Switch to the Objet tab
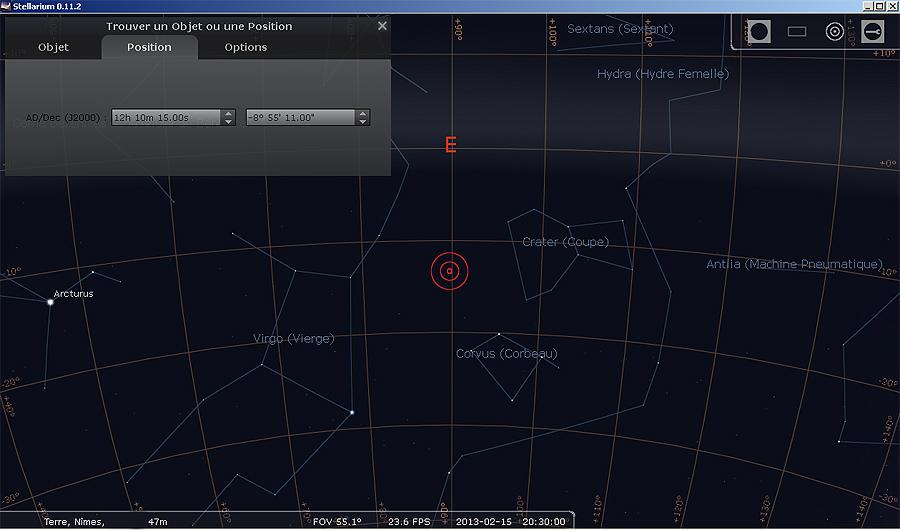 point(53,47)
